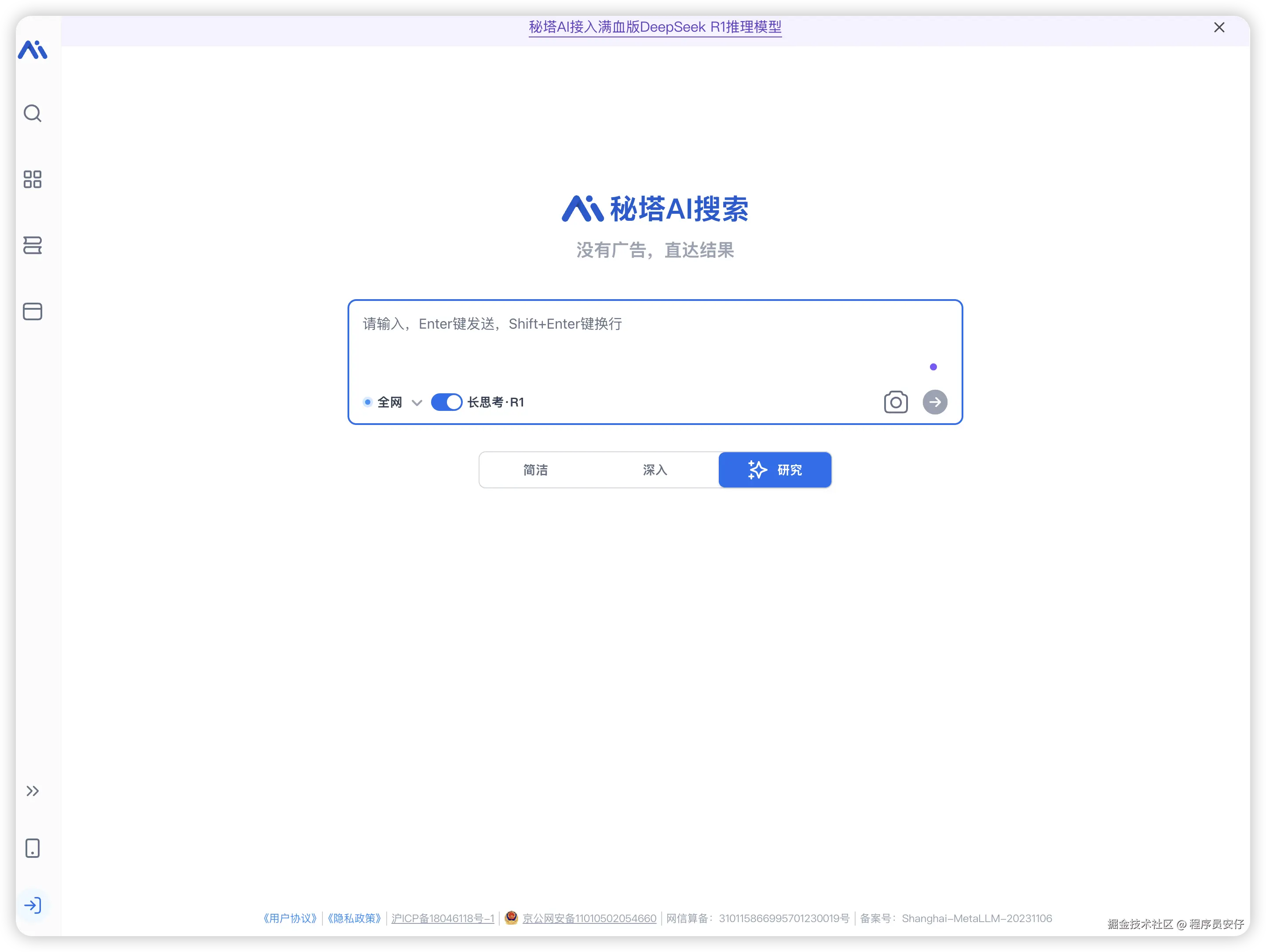Image resolution: width=1266 pixels, height=952 pixels.
Task: Click the Metaso logo in sidebar
Action: point(33,51)
